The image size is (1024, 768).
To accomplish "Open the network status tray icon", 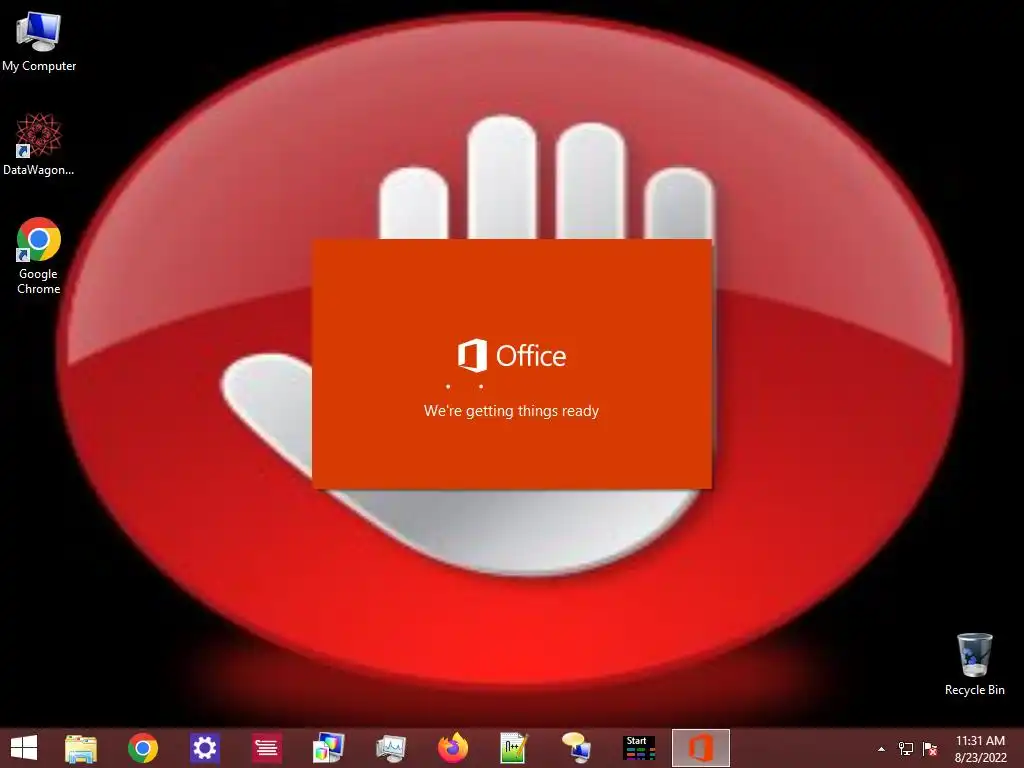I will coord(906,749).
